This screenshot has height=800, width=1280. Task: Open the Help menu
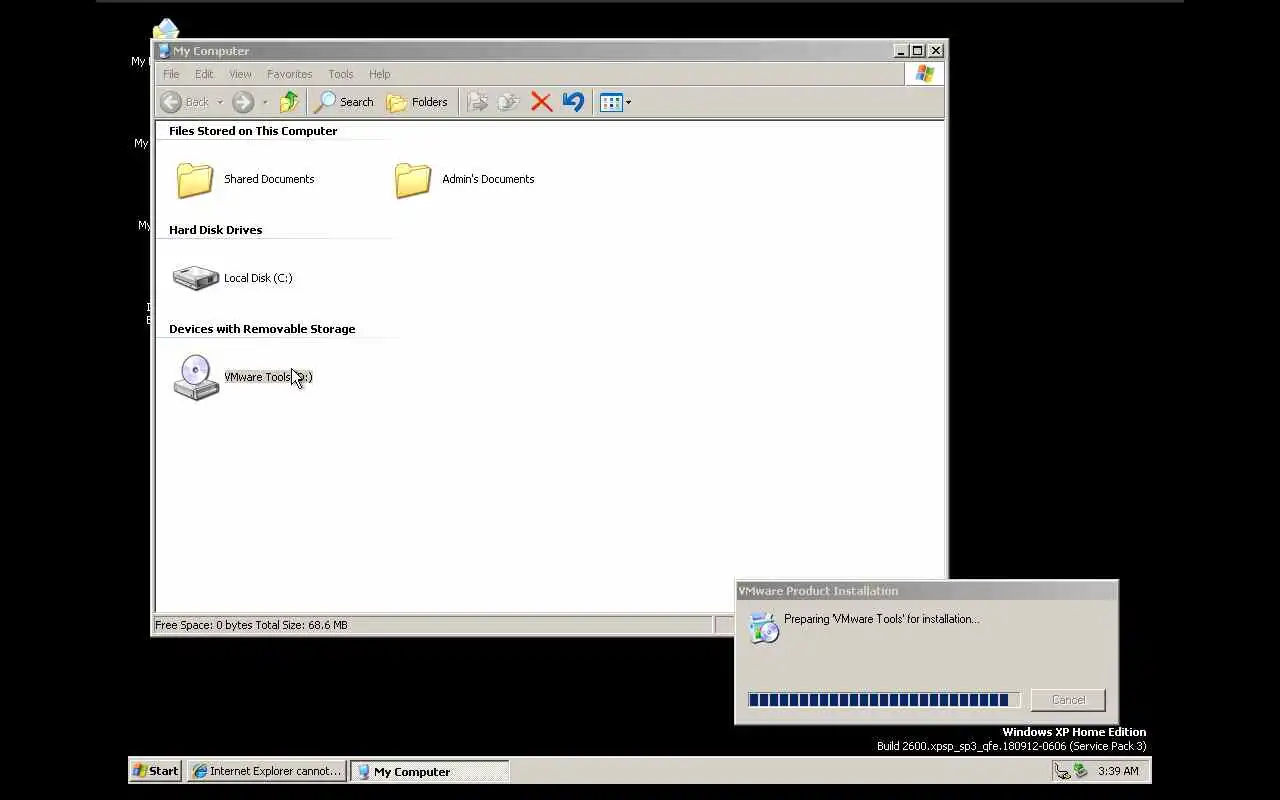(379, 74)
